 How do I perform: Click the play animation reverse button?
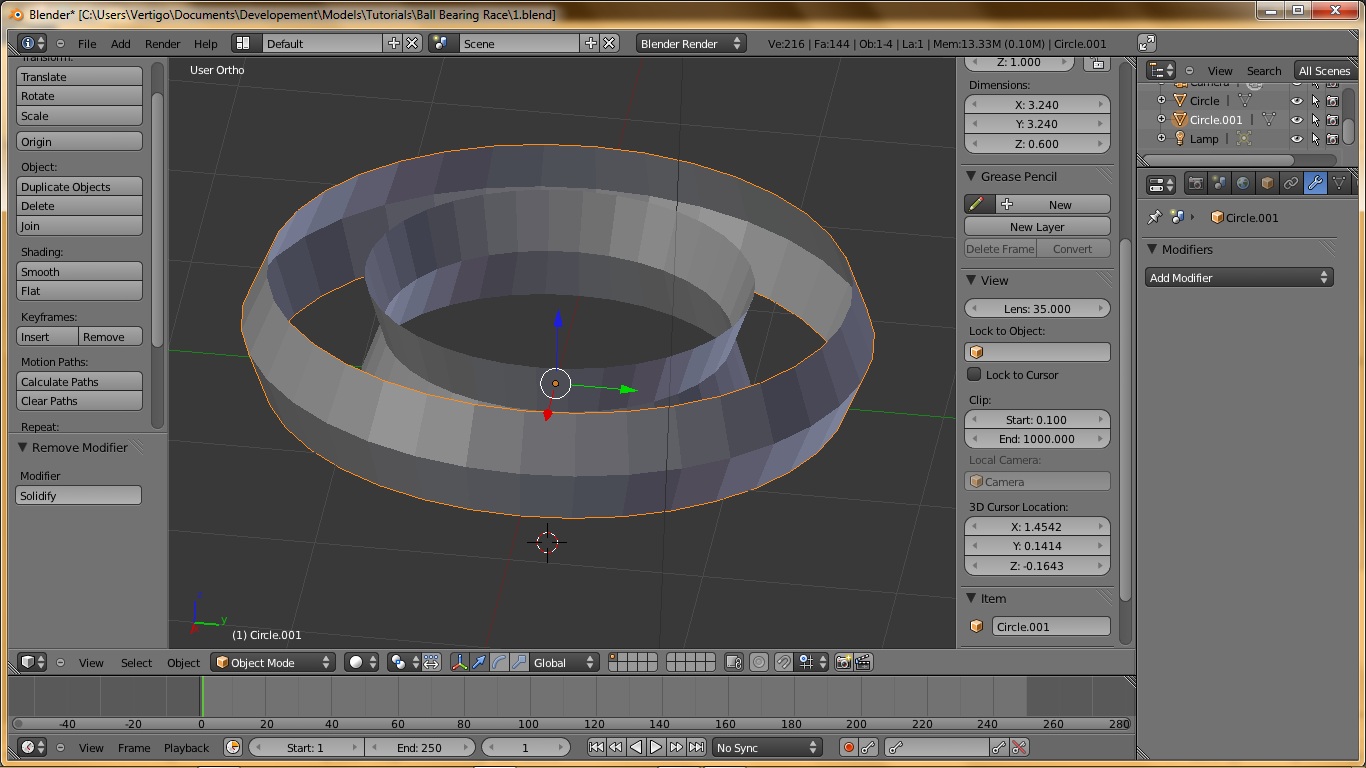coord(636,747)
